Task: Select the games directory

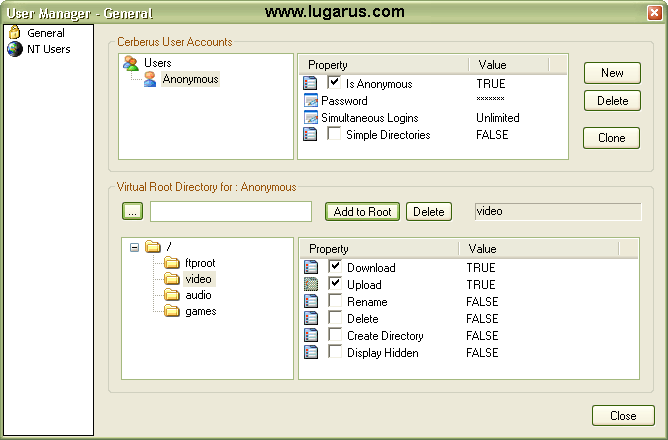Action: click(x=201, y=311)
